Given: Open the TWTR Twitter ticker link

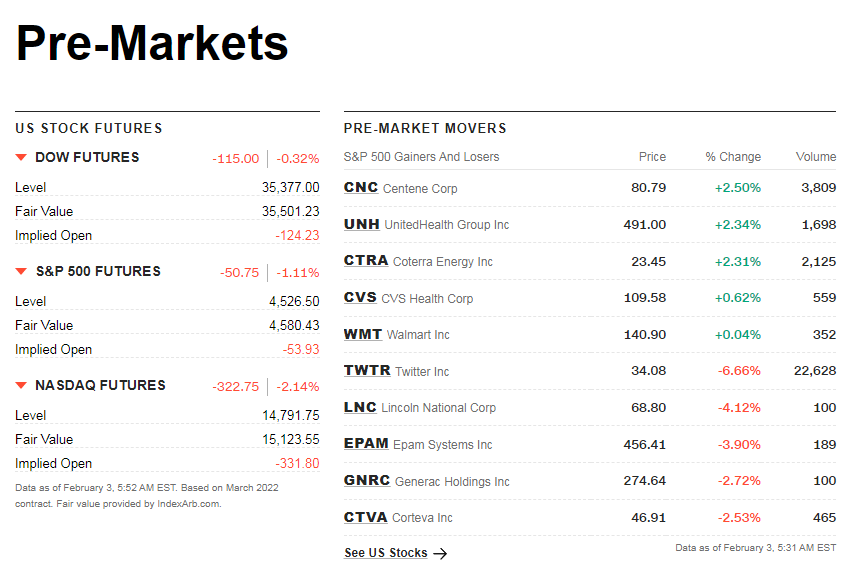Looking at the screenshot, I should tap(367, 371).
